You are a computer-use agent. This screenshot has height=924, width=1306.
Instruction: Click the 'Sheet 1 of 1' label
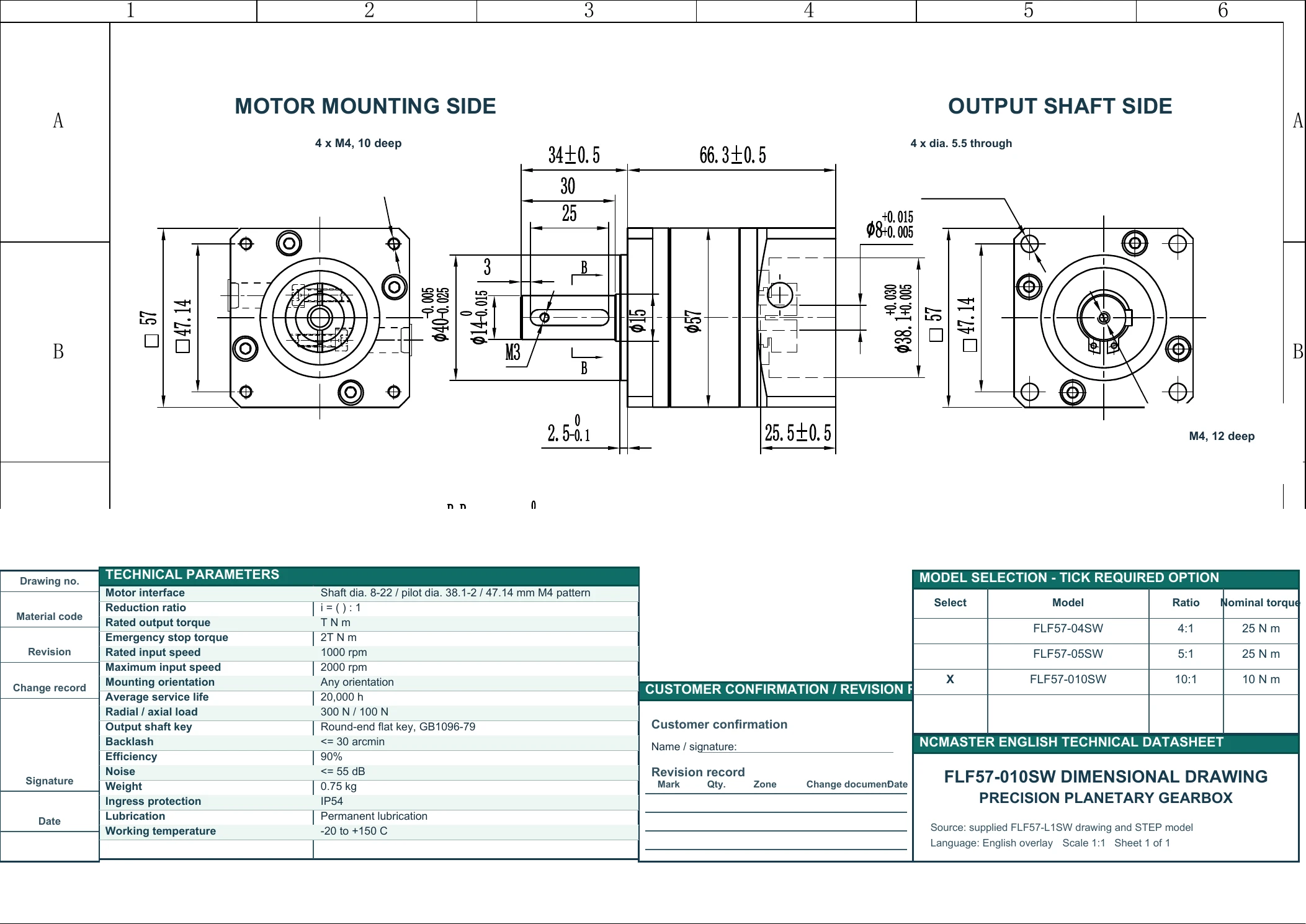point(1142,843)
